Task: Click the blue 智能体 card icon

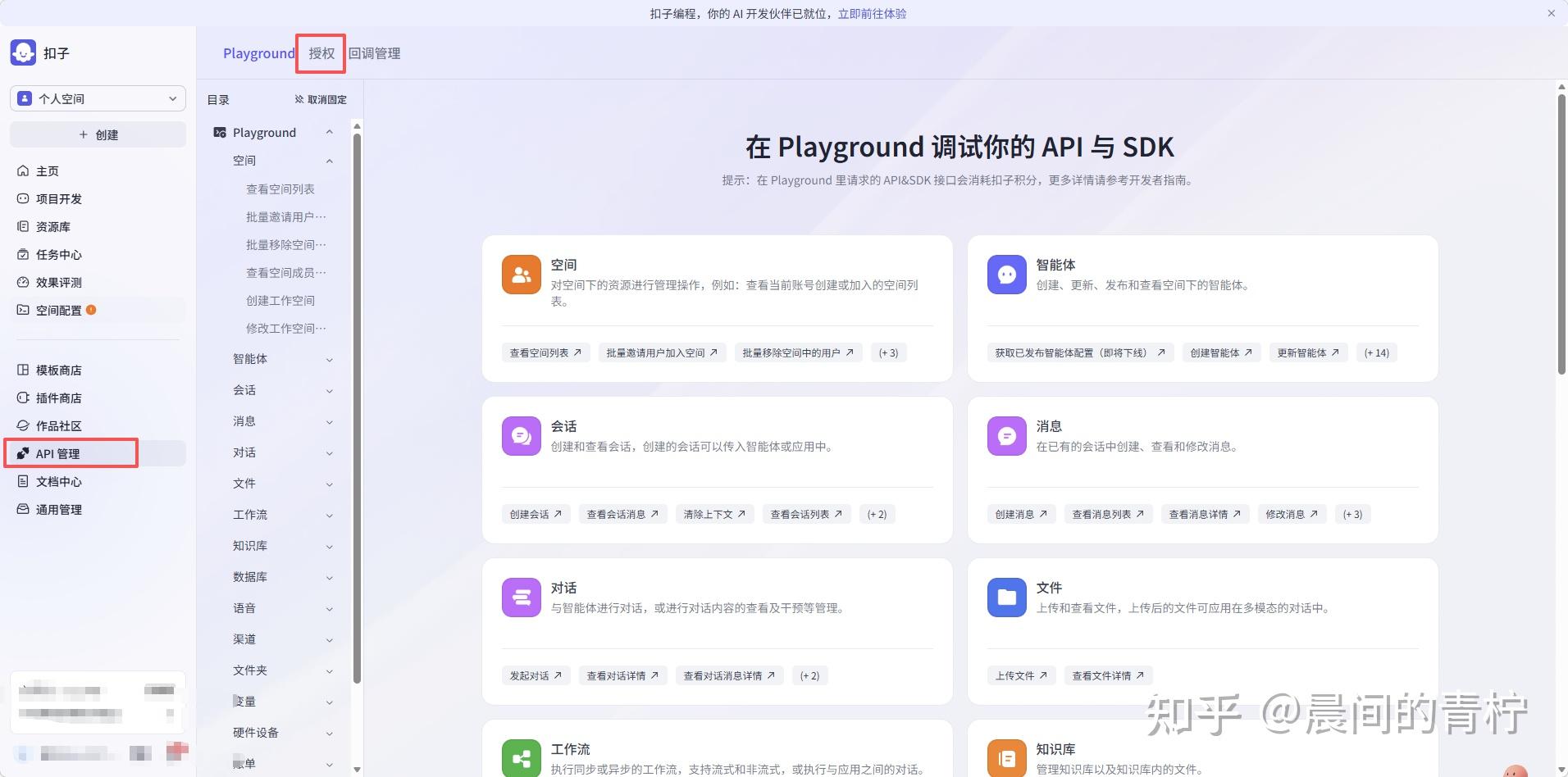Action: 1007,275
